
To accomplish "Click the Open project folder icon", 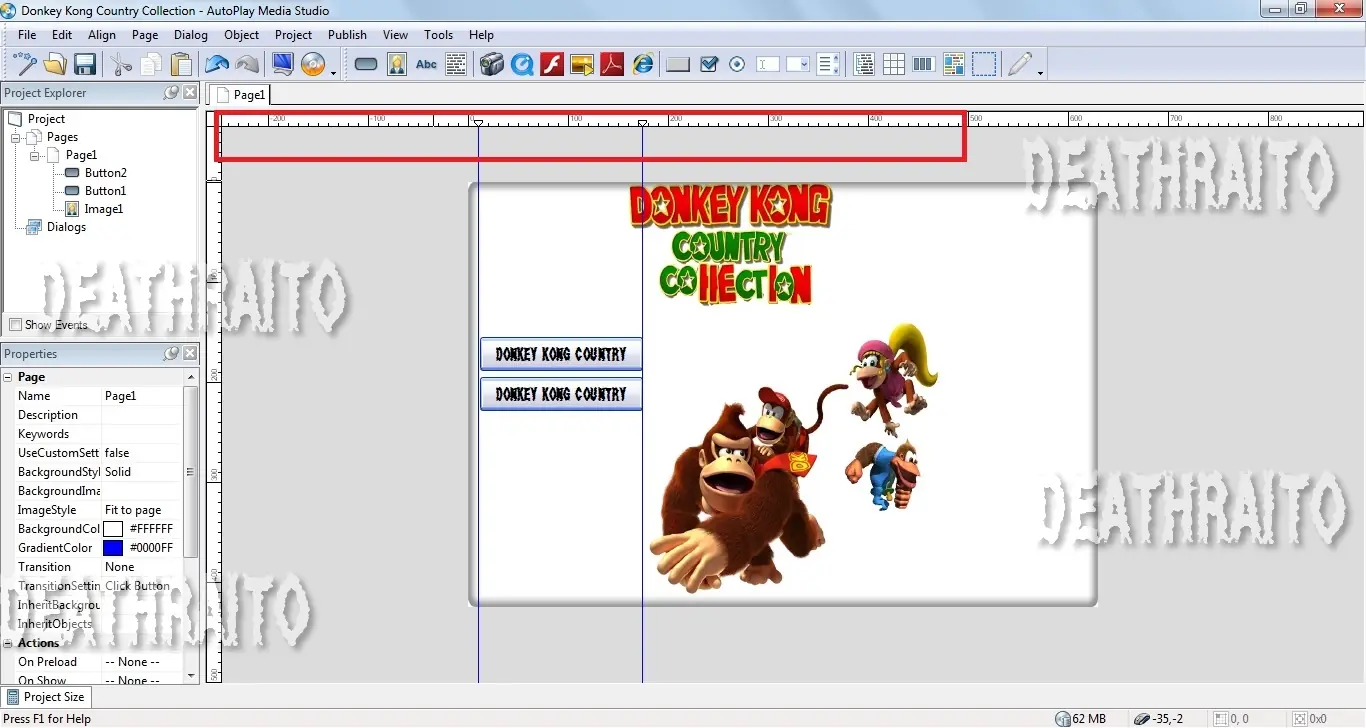I will point(55,64).
